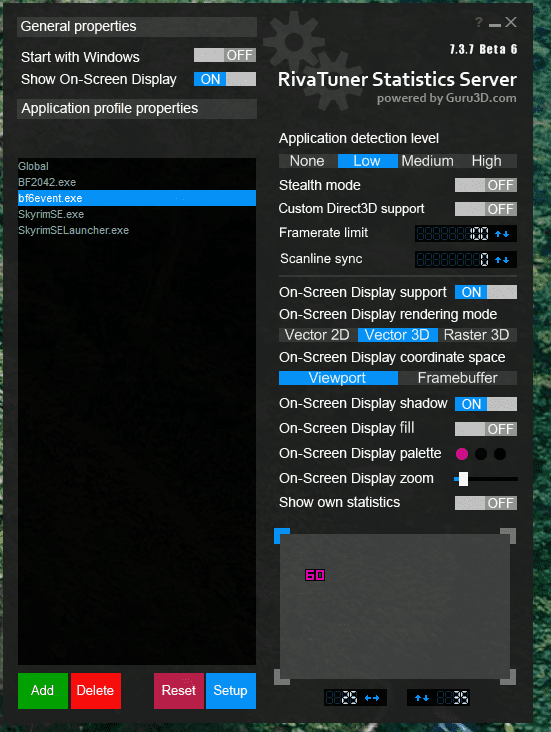Toggle Stealth mode switch

click(x=486, y=185)
